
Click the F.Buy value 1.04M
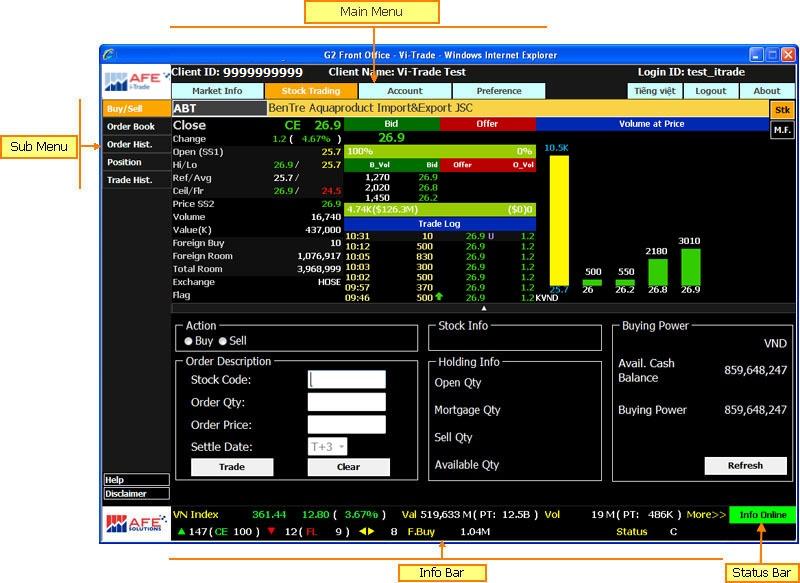pyautogui.click(x=475, y=532)
